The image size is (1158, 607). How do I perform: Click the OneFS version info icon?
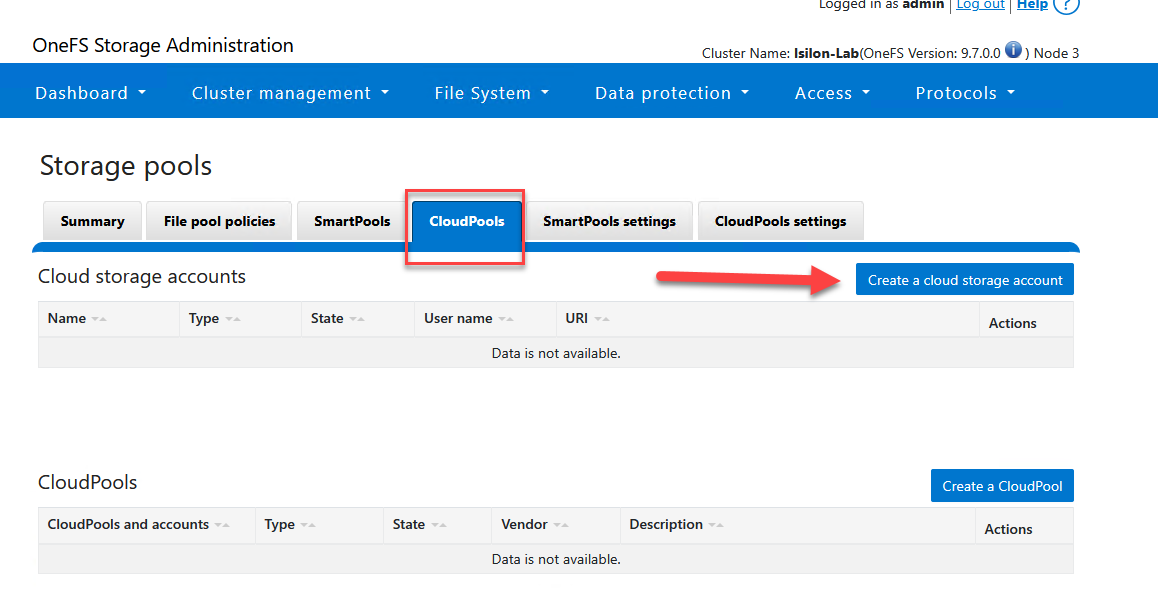click(x=1014, y=50)
